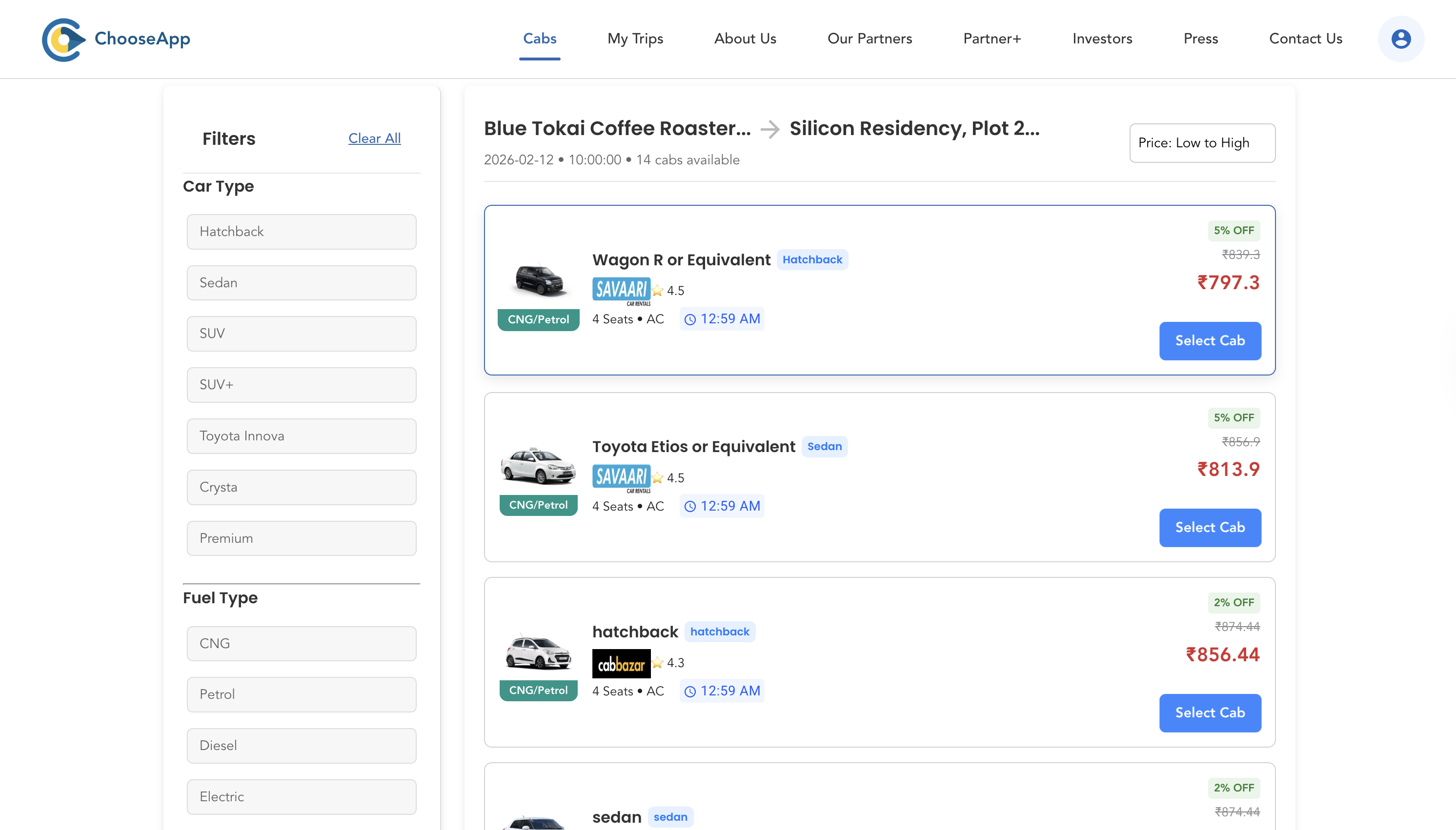The height and width of the screenshot is (830, 1456).
Task: Click the cabbazar logo on the hatchback listing
Action: click(621, 663)
